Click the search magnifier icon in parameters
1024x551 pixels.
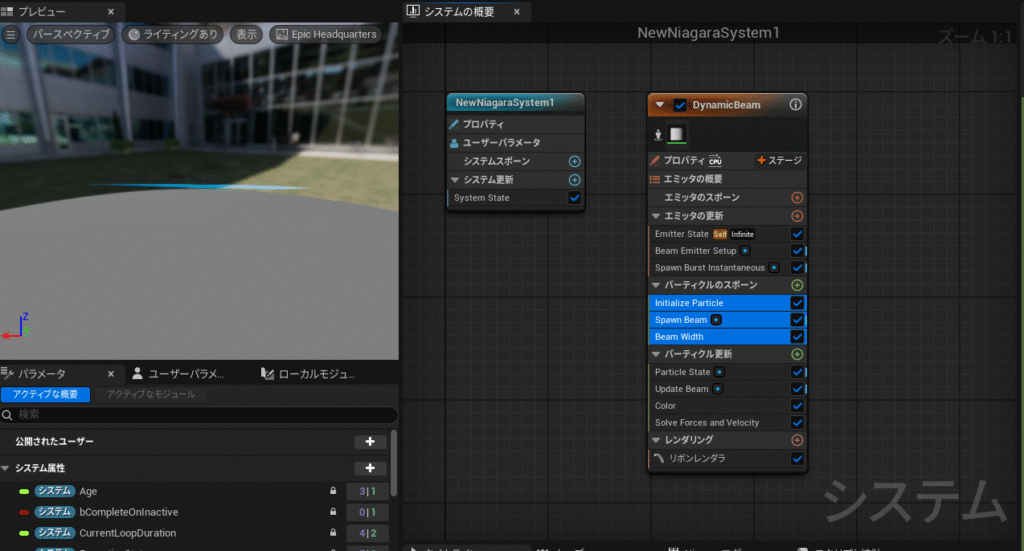click(7, 415)
